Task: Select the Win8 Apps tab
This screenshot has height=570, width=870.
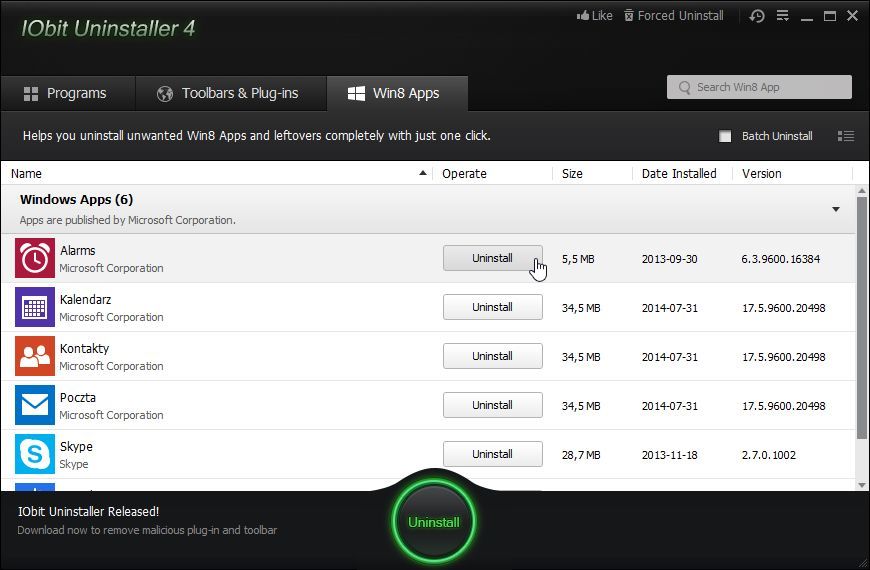Action: pos(397,93)
